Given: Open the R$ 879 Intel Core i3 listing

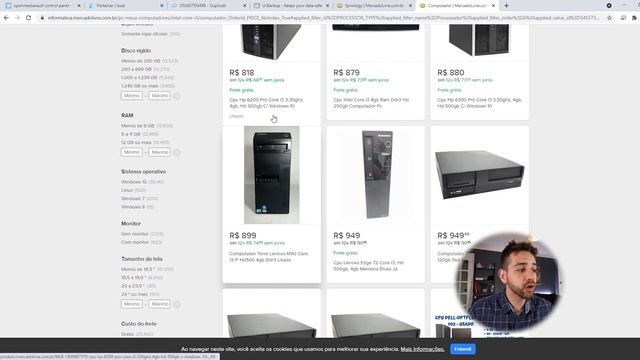Looking at the screenshot, I should coord(371,103).
